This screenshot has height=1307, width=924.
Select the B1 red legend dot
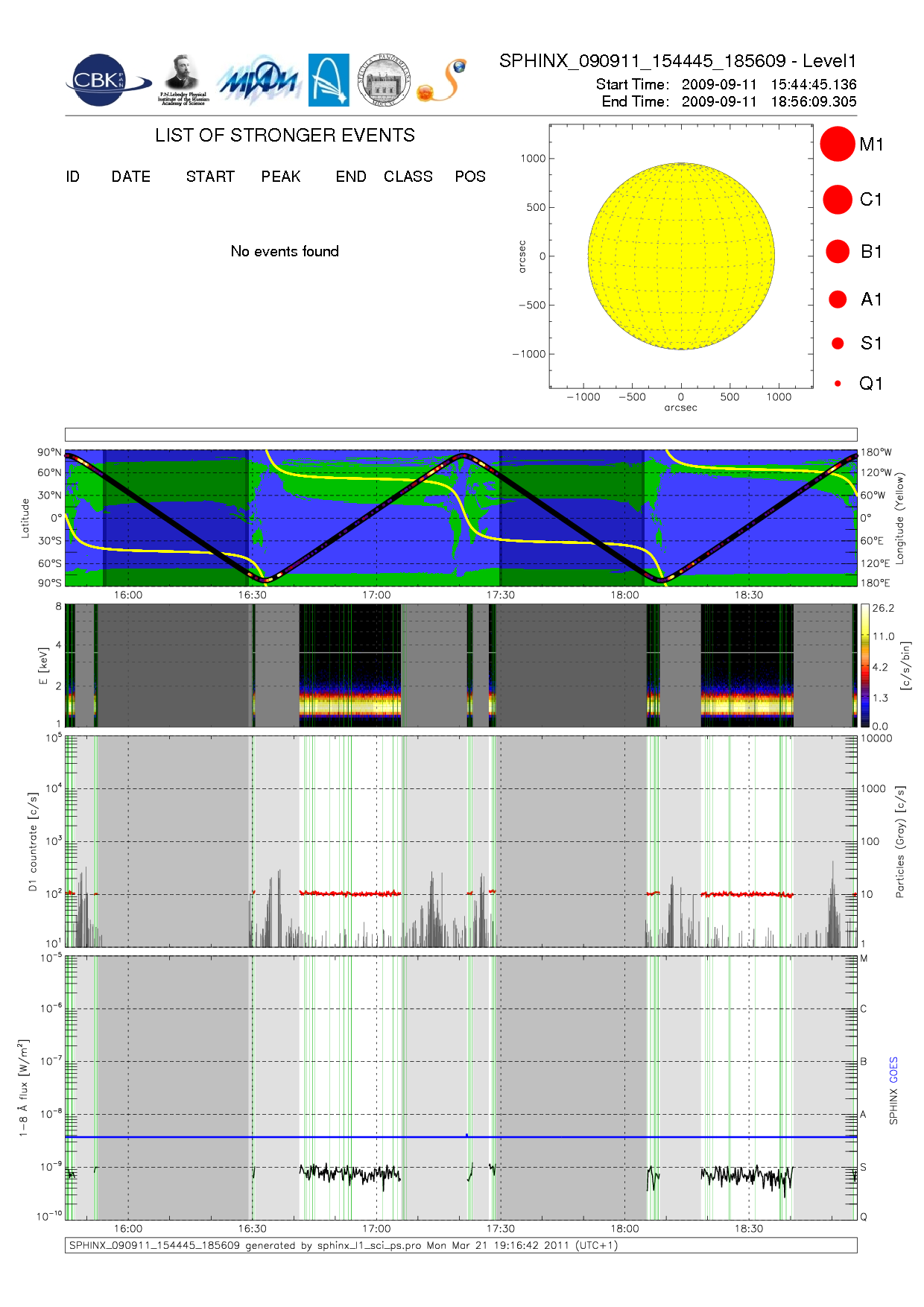pos(838,252)
